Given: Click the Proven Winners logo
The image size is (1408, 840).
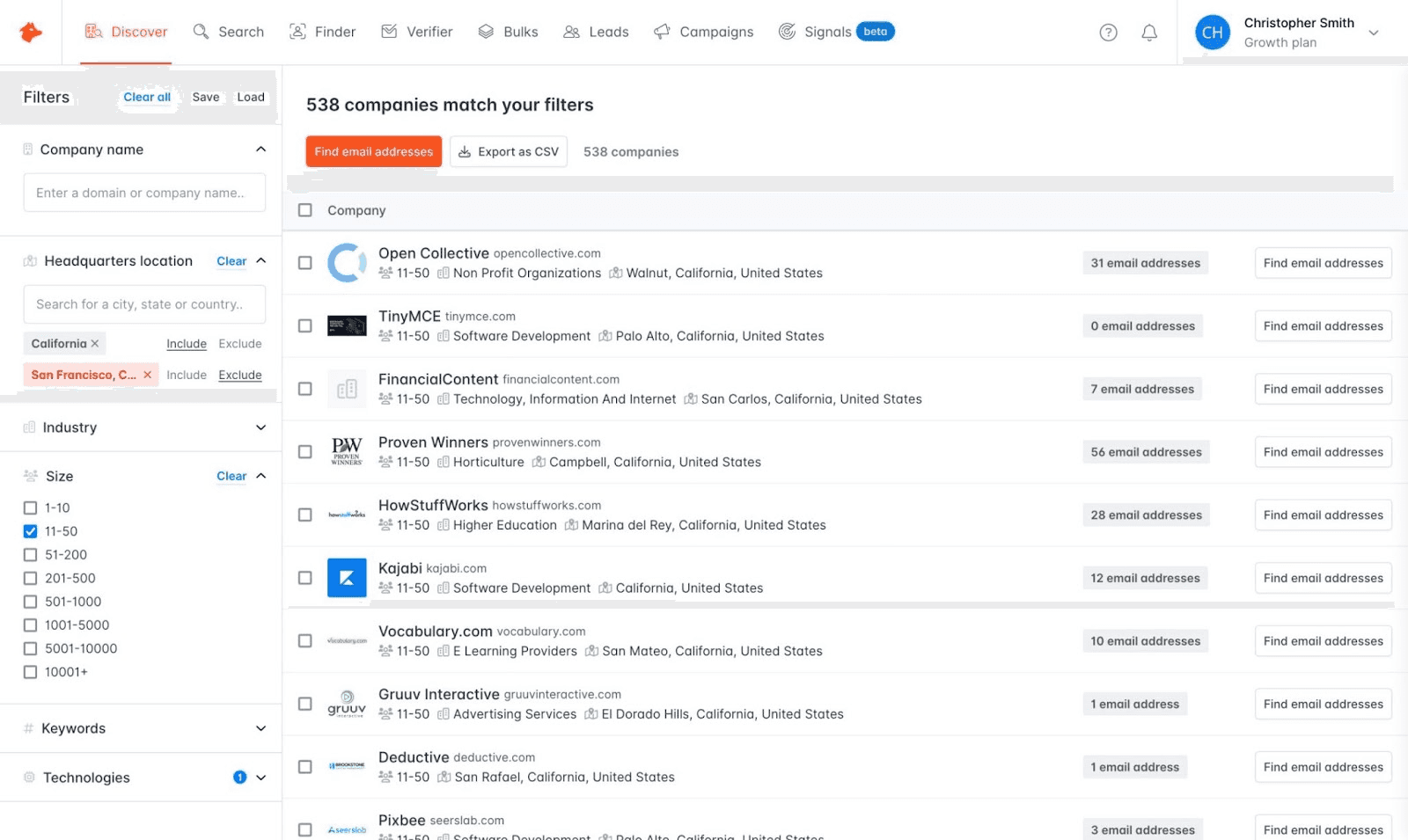Looking at the screenshot, I should click(347, 451).
